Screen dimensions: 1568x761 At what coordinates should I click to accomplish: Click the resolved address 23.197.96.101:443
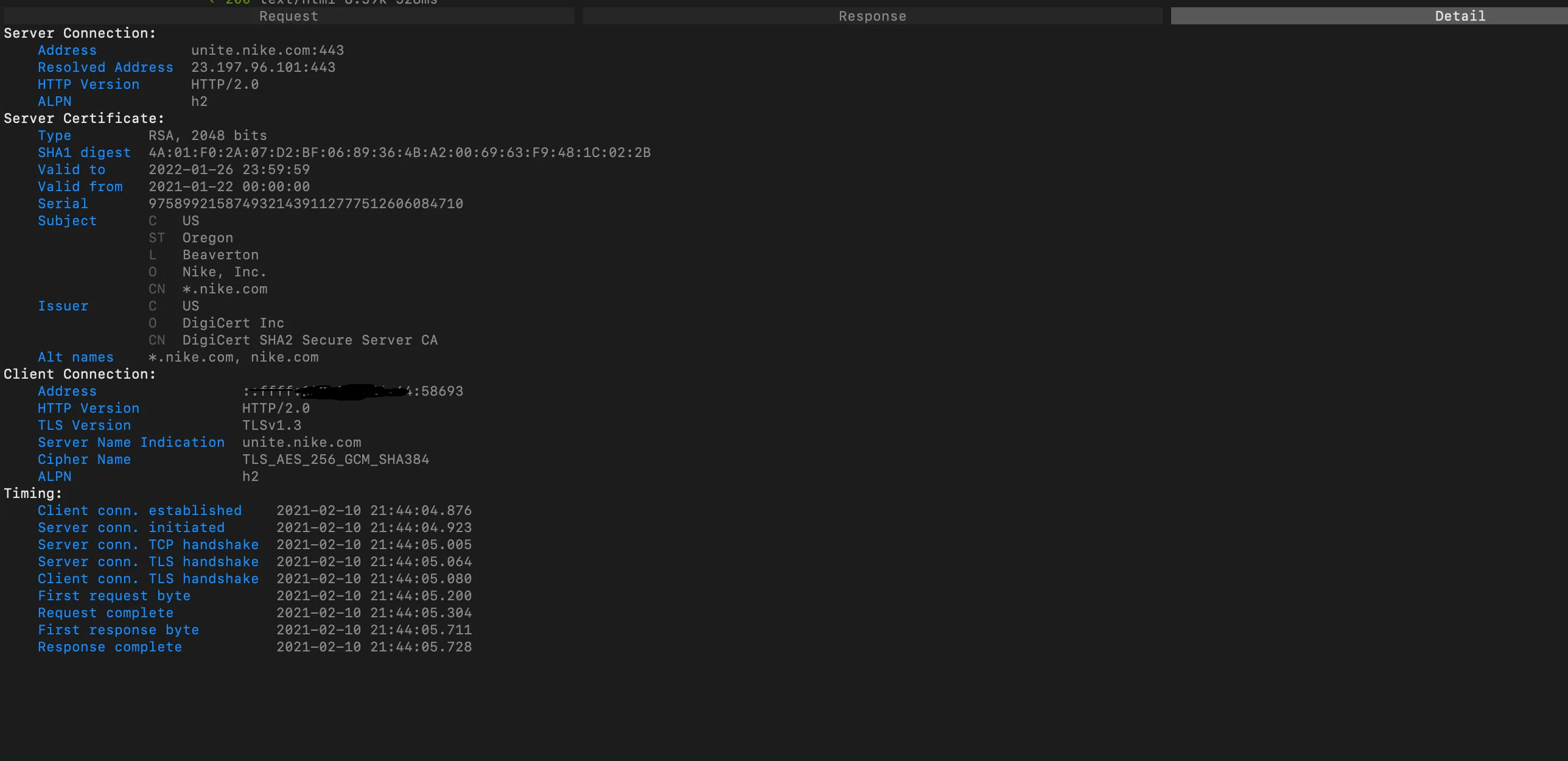pyautogui.click(x=263, y=68)
